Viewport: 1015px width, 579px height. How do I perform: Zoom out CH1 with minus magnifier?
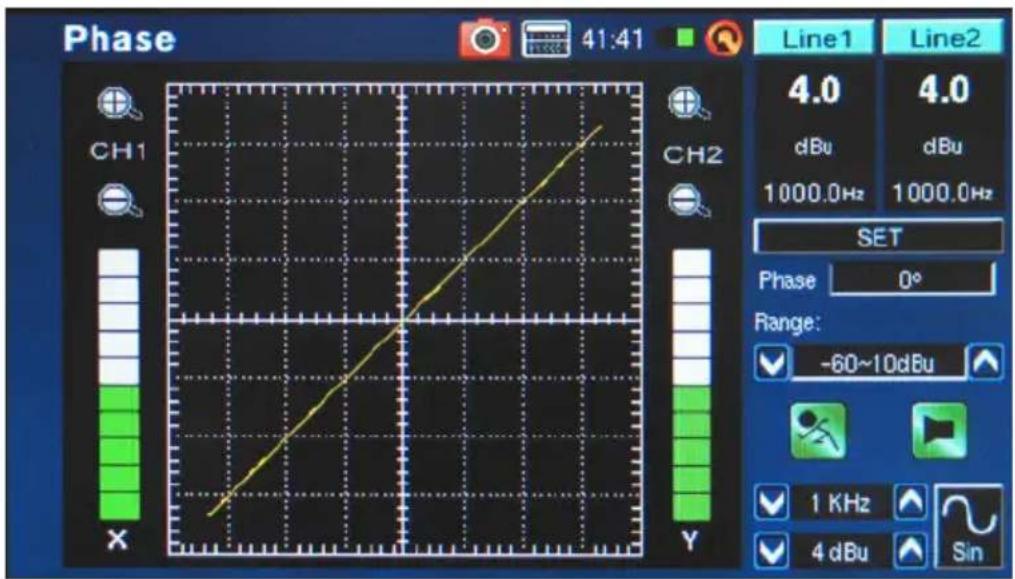tap(119, 201)
